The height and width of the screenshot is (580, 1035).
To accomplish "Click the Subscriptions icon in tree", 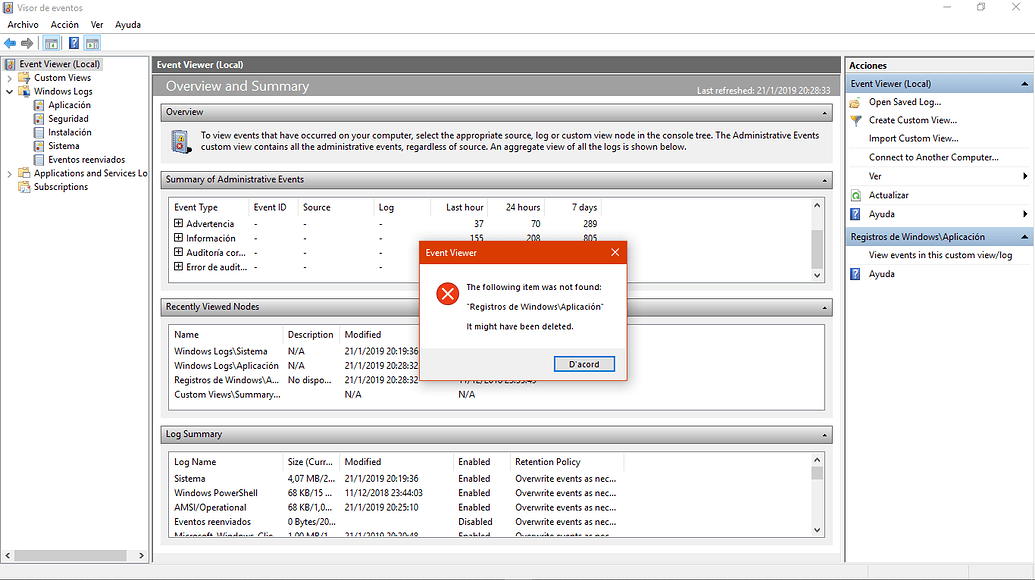I will tap(24, 187).
